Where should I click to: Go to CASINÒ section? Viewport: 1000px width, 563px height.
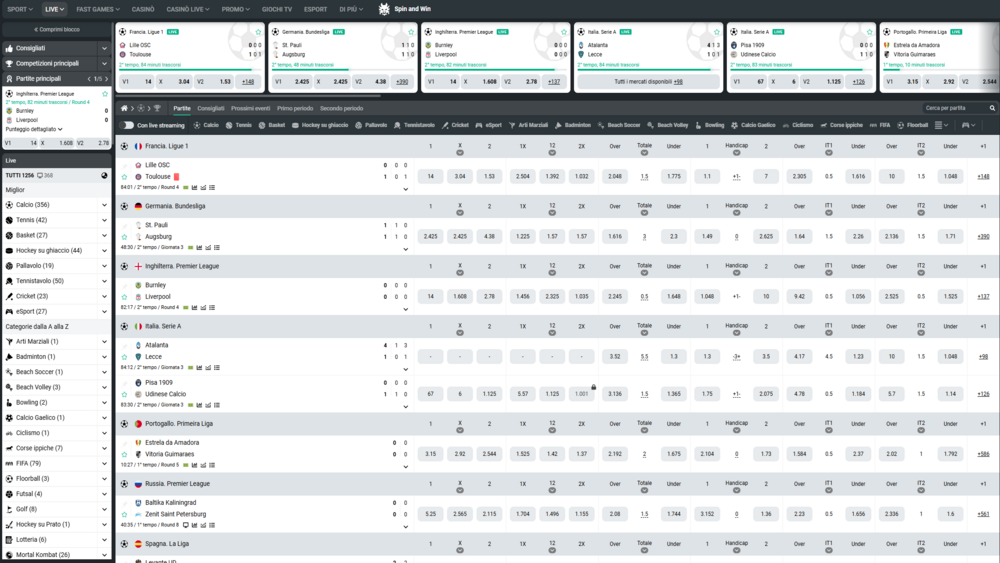[x=143, y=9]
